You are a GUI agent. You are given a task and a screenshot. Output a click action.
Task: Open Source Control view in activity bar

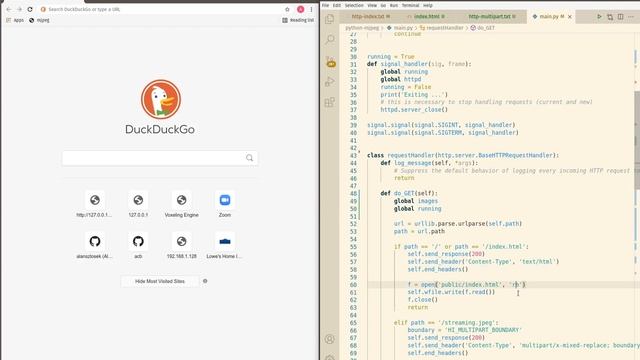330,61
